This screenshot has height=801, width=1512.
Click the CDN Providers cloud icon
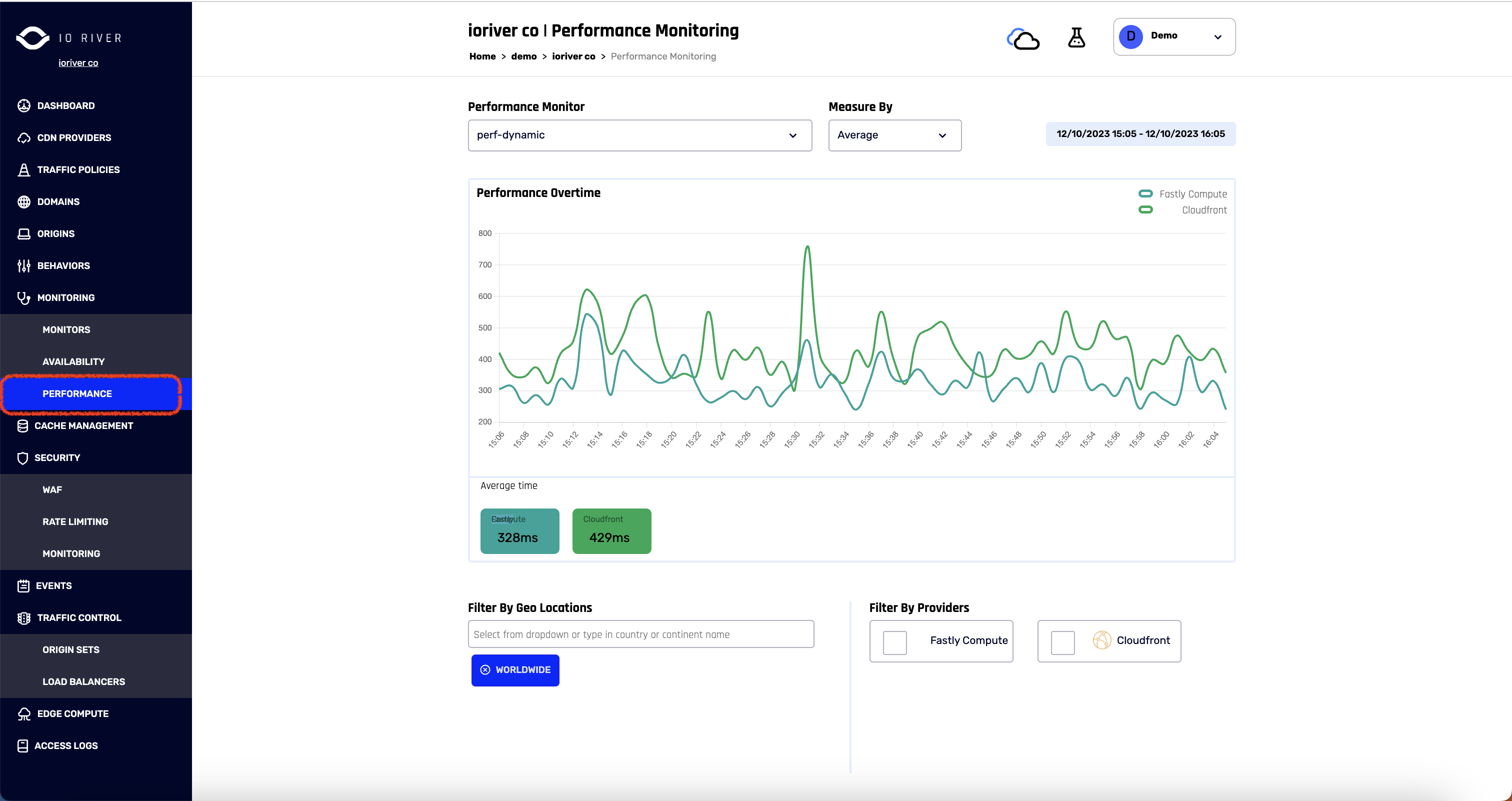(x=24, y=138)
